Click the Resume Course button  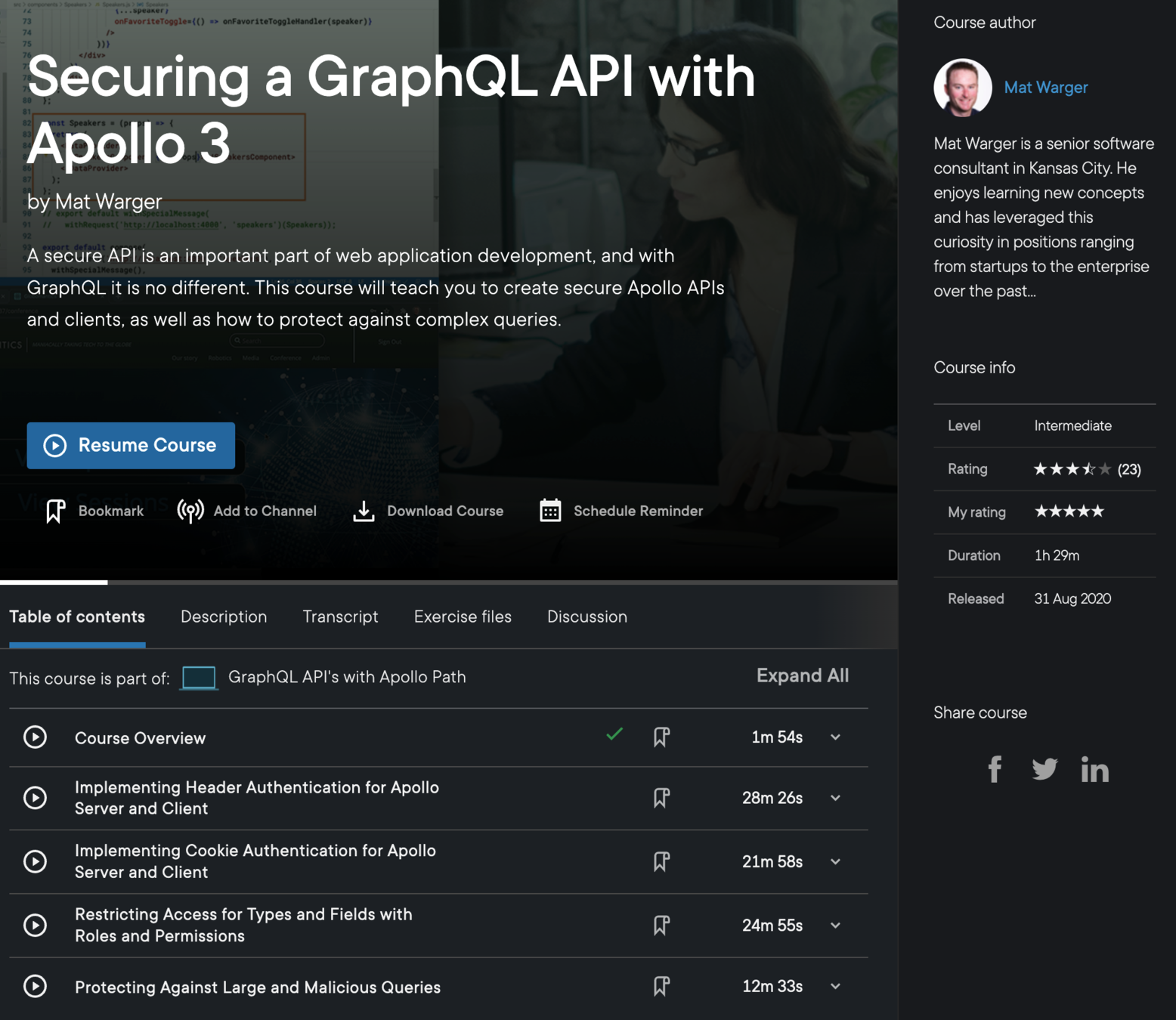click(131, 445)
